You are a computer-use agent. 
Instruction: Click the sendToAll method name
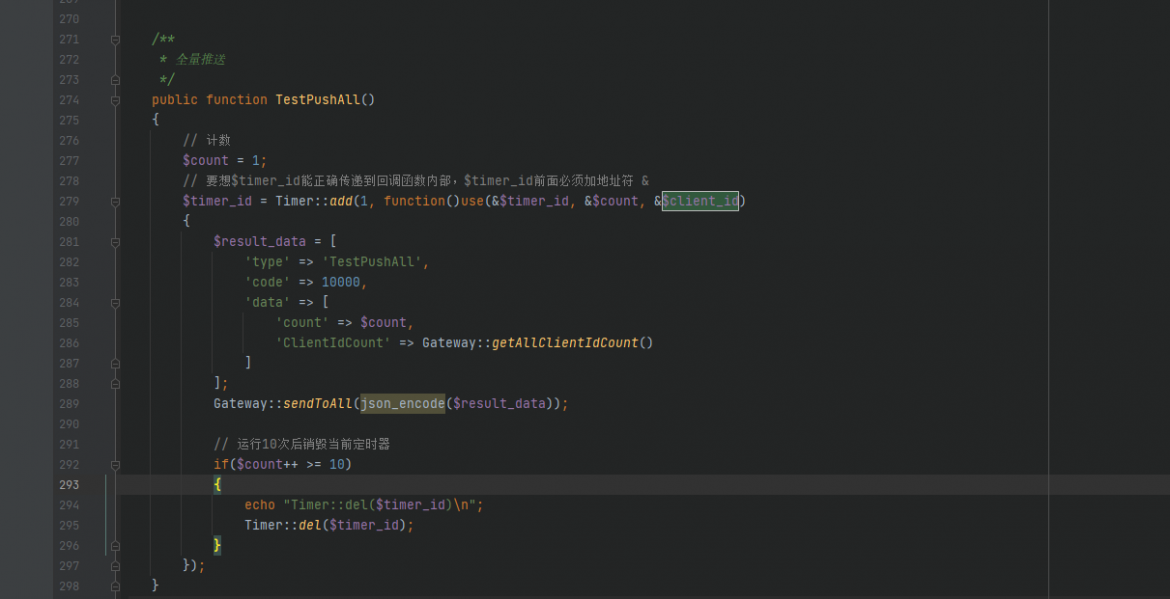click(x=318, y=404)
